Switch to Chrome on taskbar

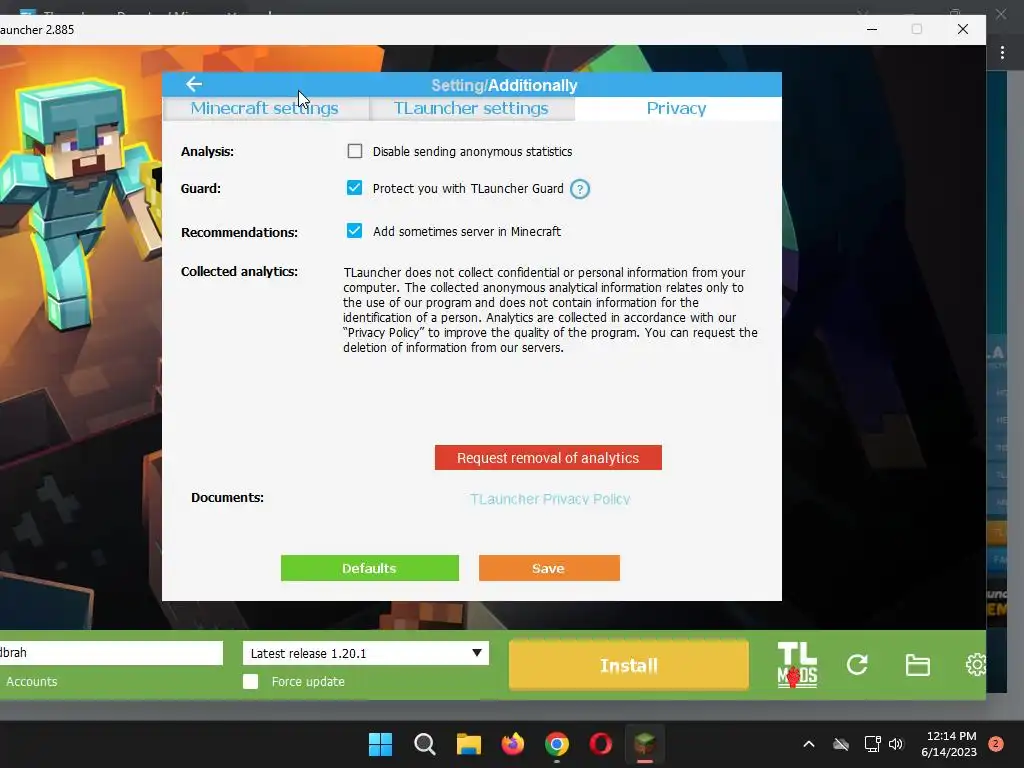coord(557,744)
